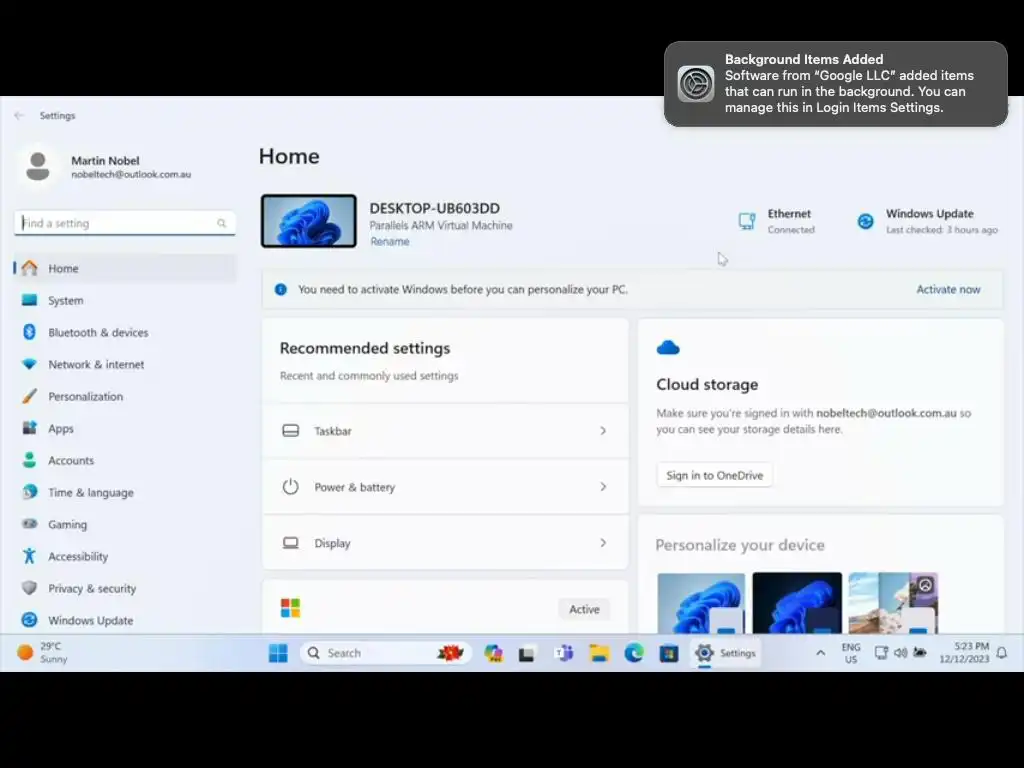Image resolution: width=1024 pixels, height=768 pixels.
Task: Expand Power & battery chevron
Action: tap(603, 487)
